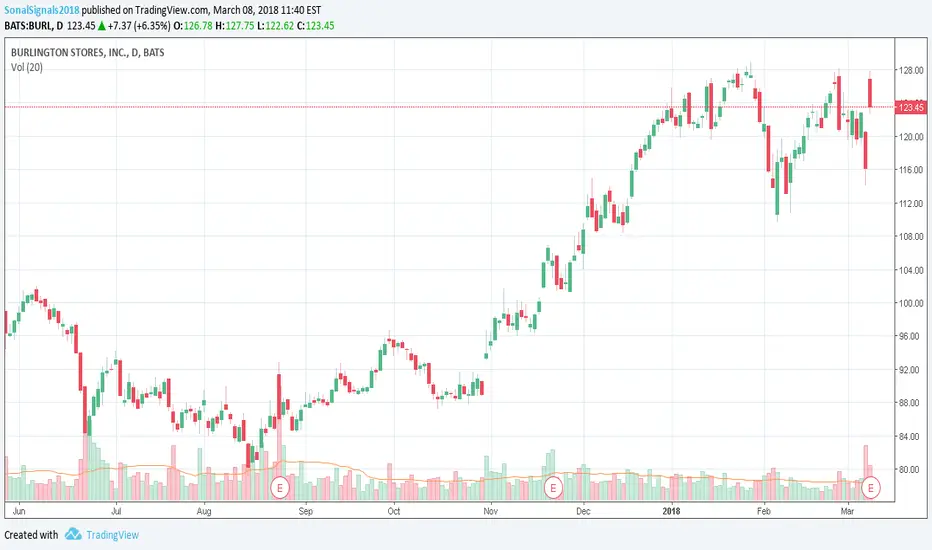Click the 112.00 price axis label

911,203
